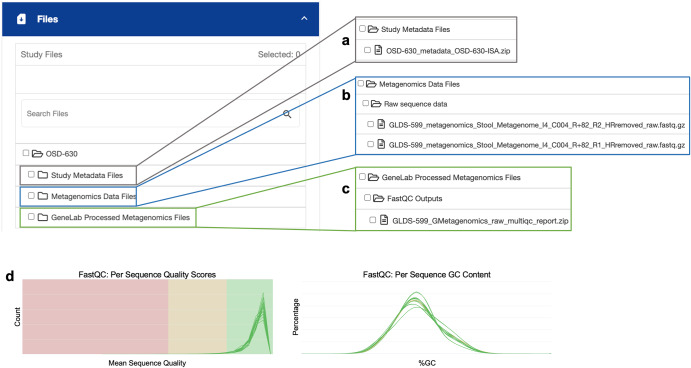
Task: Select GLDS-599_GMetagenomics_raw_multiqc_report.zip file name
Action: (x=480, y=221)
